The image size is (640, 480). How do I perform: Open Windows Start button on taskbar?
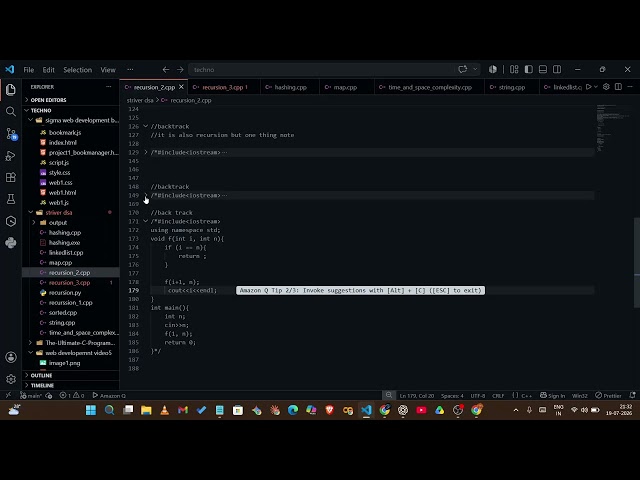91,410
